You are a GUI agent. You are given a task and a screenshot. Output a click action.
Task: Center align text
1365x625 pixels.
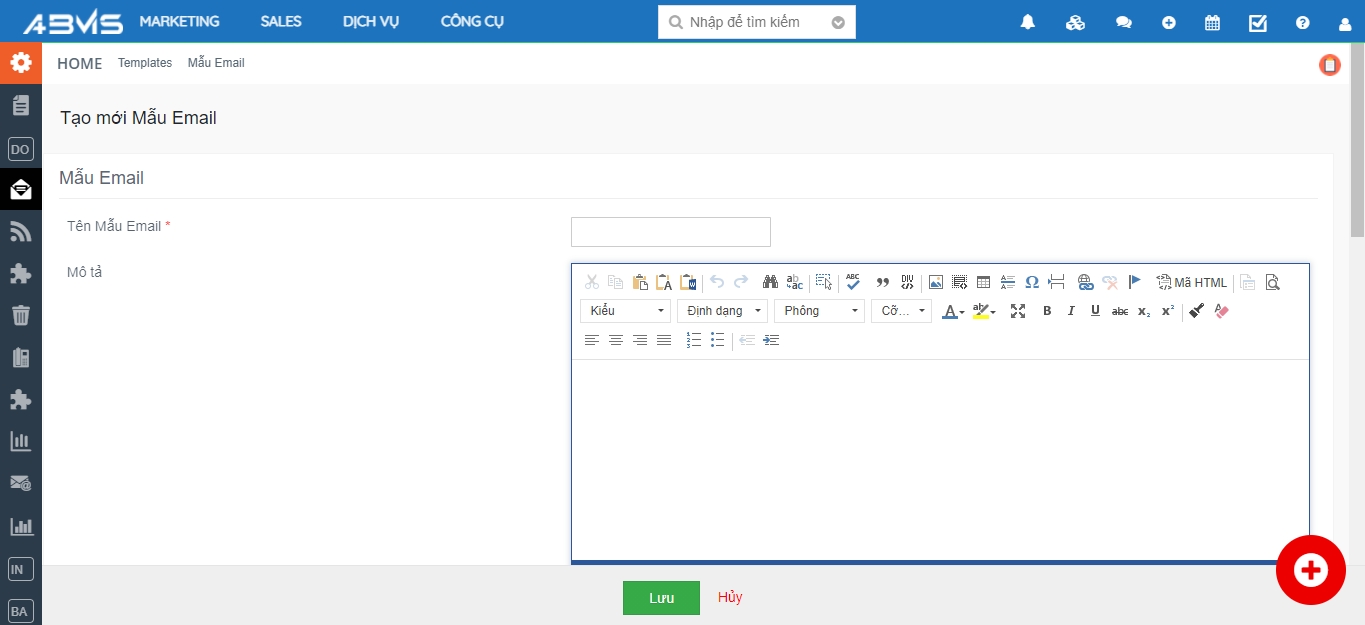click(616, 340)
